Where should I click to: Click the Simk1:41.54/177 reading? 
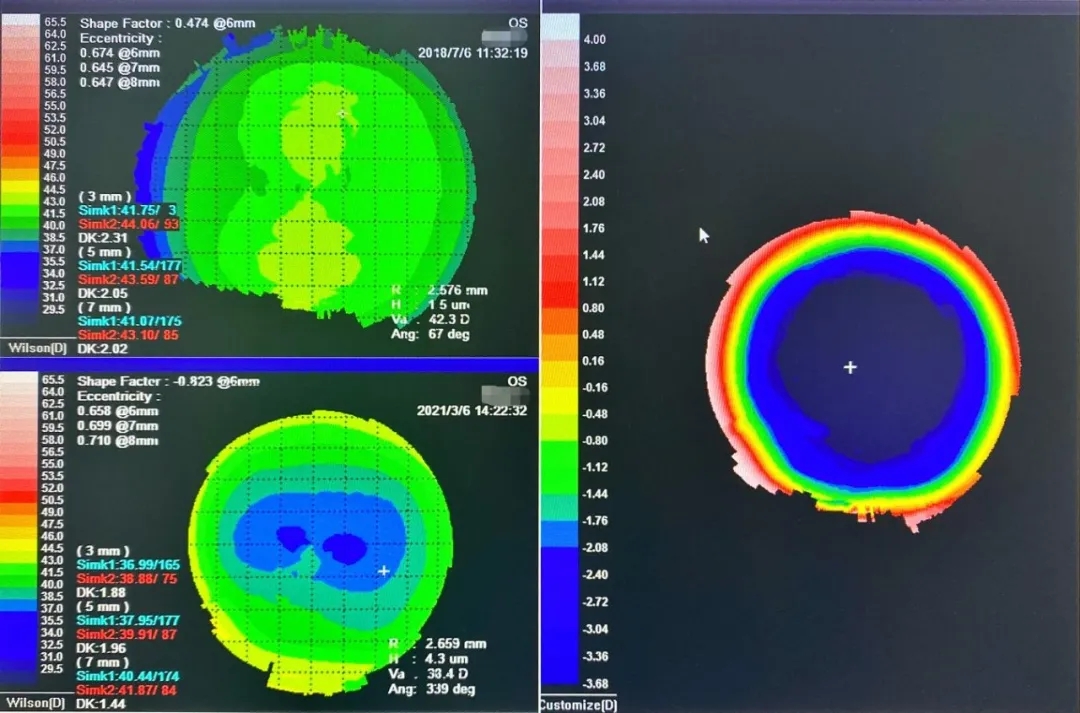point(129,265)
